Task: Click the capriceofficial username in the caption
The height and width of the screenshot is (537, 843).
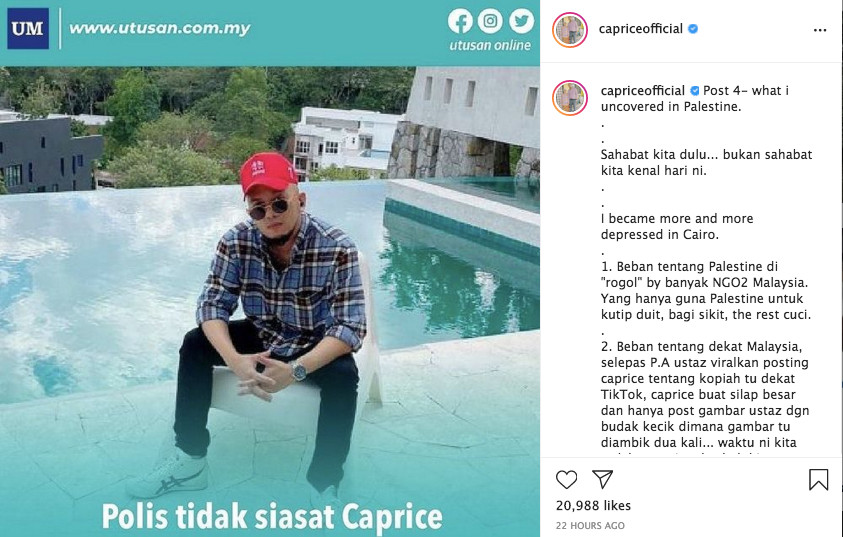Action: [x=642, y=90]
